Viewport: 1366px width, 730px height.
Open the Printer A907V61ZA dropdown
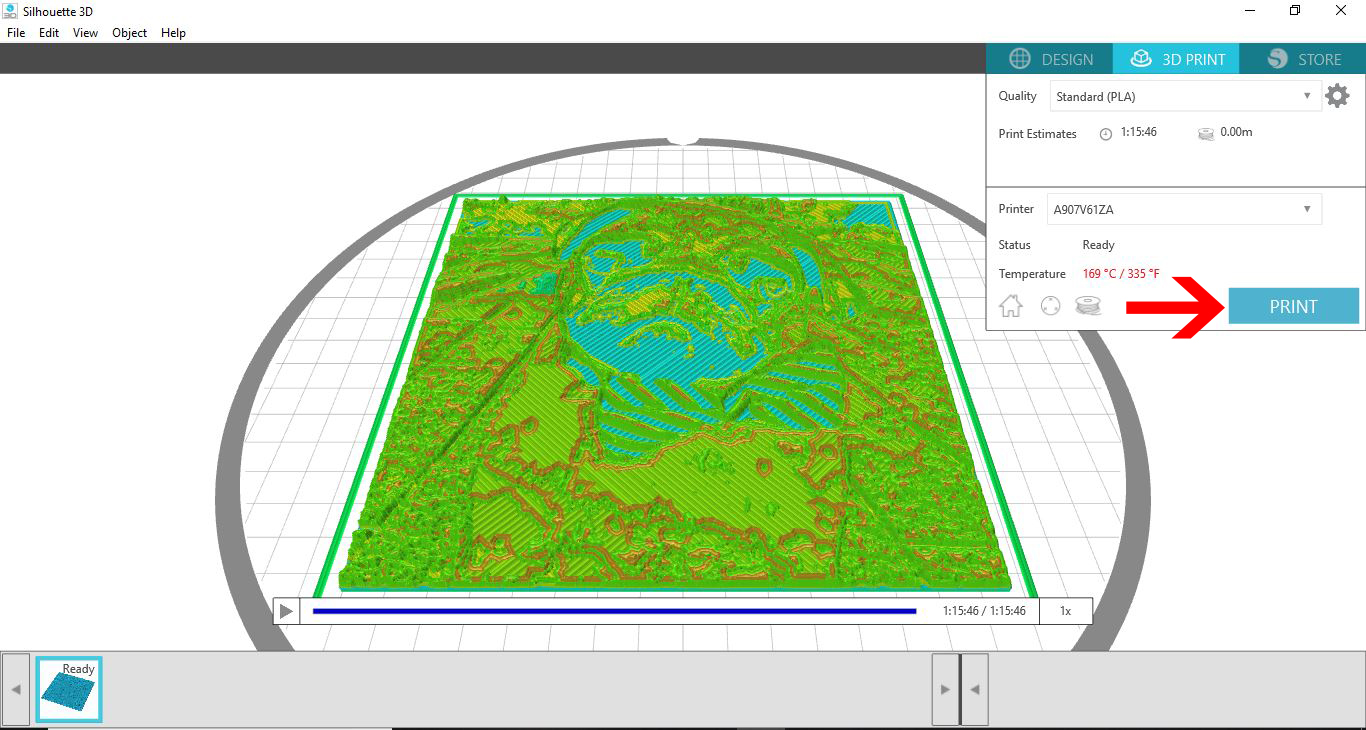(x=1185, y=209)
